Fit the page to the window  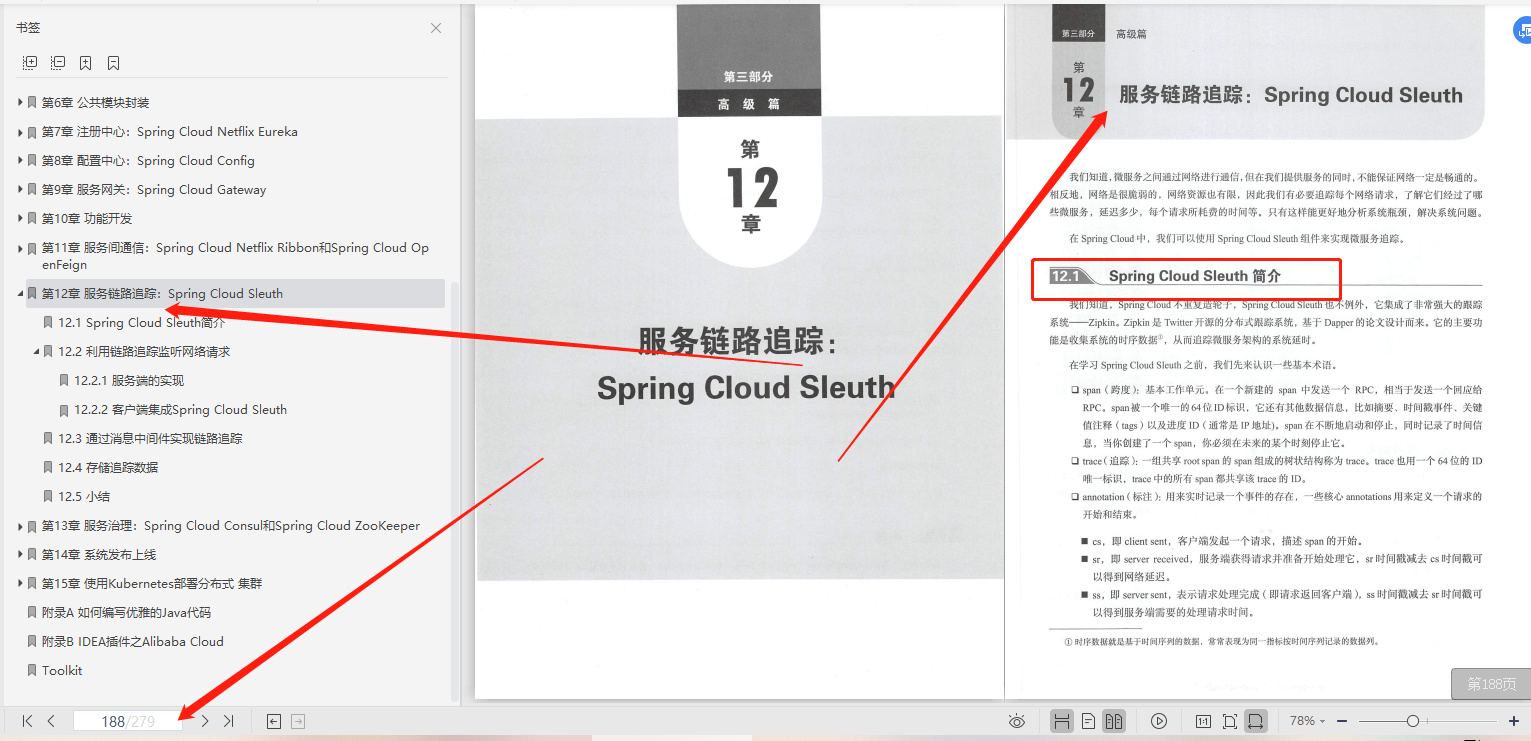pyautogui.click(x=1229, y=720)
